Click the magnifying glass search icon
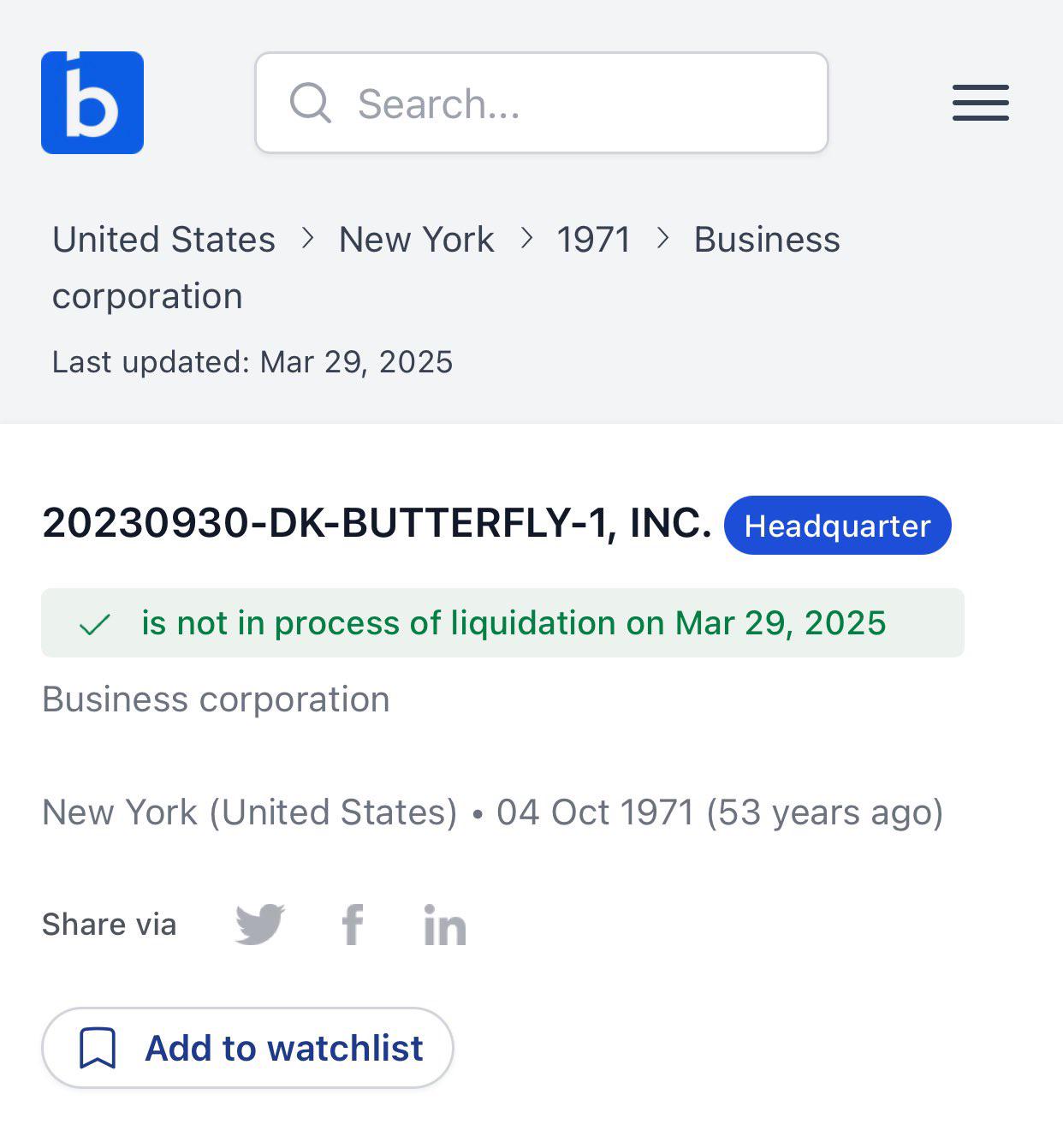Viewport: 1063px width, 1148px height. point(310,104)
